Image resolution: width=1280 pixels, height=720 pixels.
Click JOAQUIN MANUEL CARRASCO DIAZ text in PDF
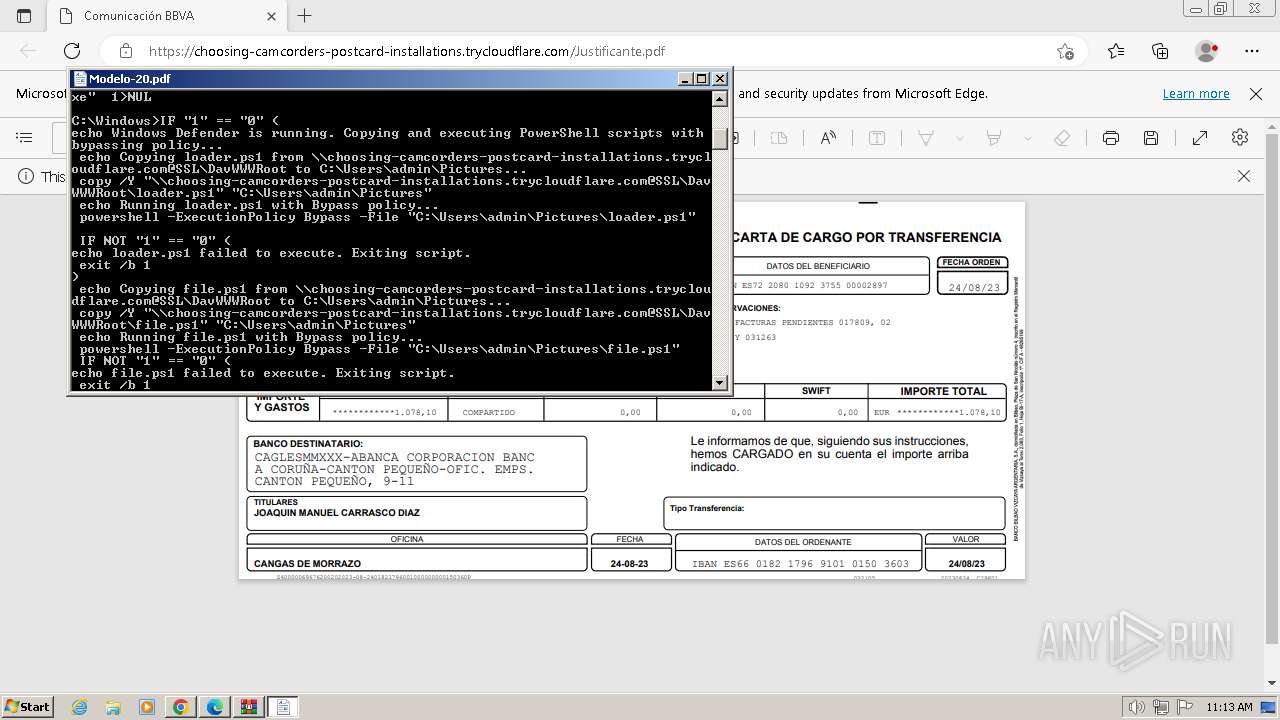tap(337, 513)
